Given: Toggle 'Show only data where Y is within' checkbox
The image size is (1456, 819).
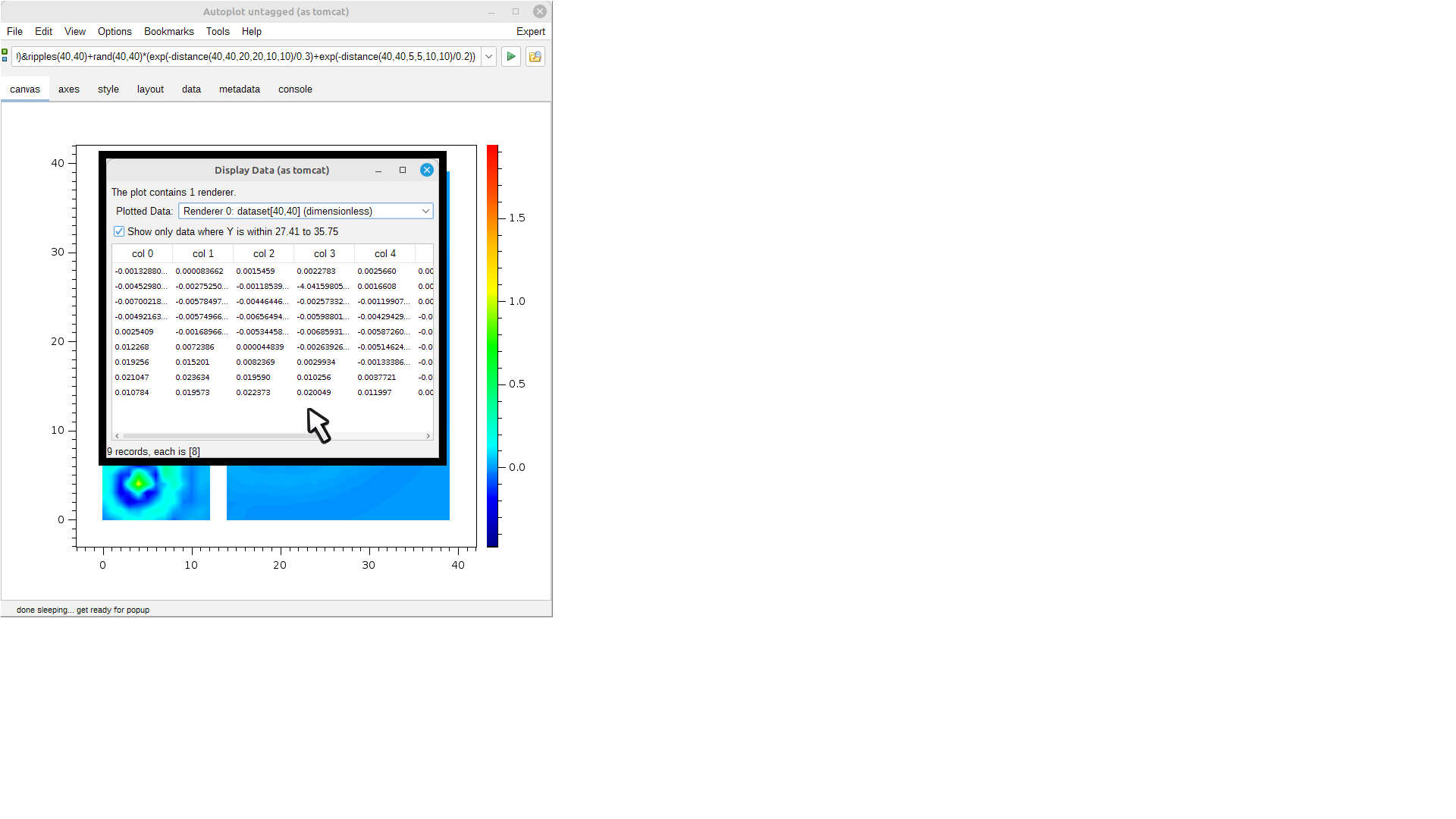Looking at the screenshot, I should click(x=119, y=231).
